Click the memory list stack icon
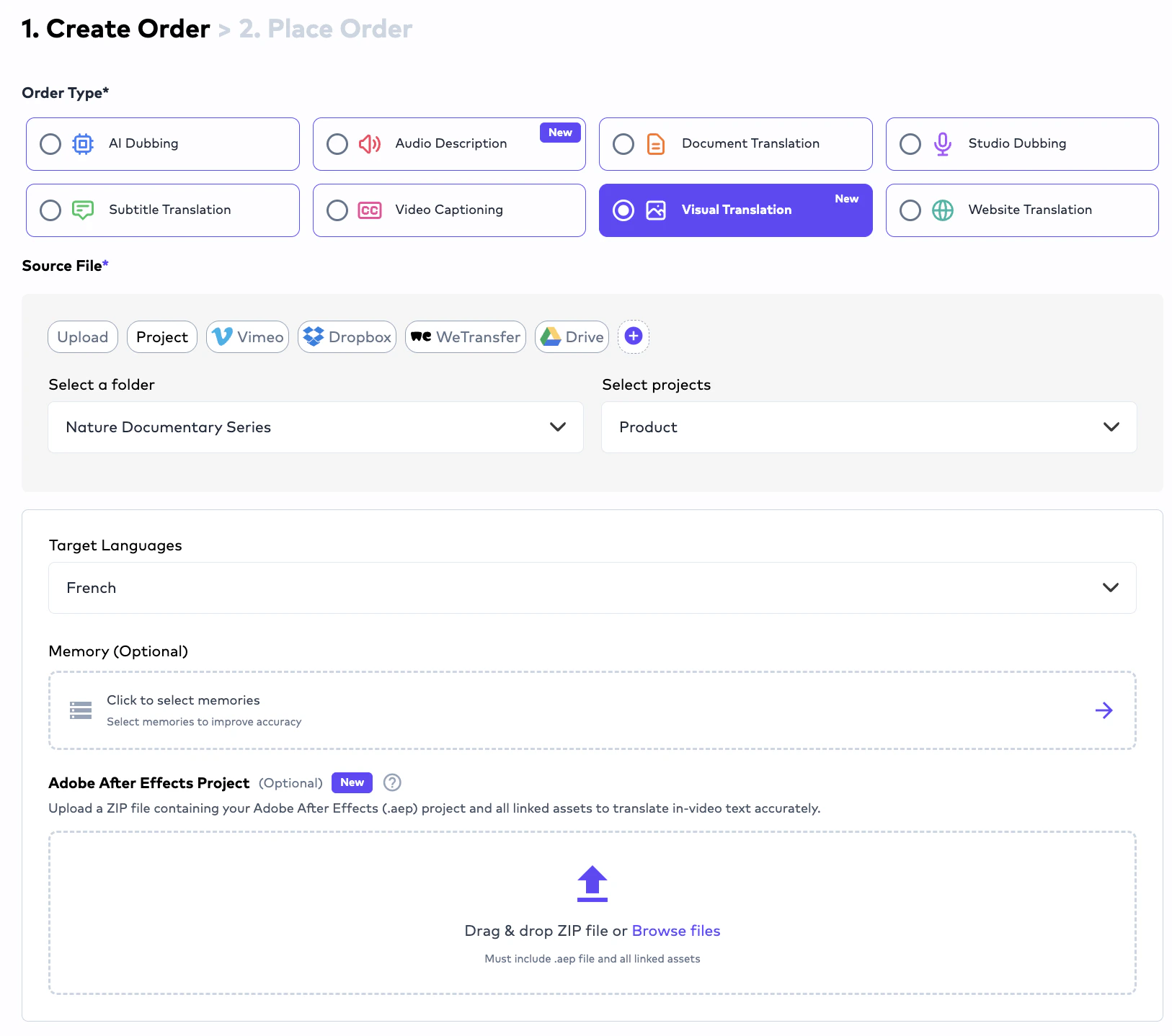Image resolution: width=1172 pixels, height=1036 pixels. pos(81,710)
